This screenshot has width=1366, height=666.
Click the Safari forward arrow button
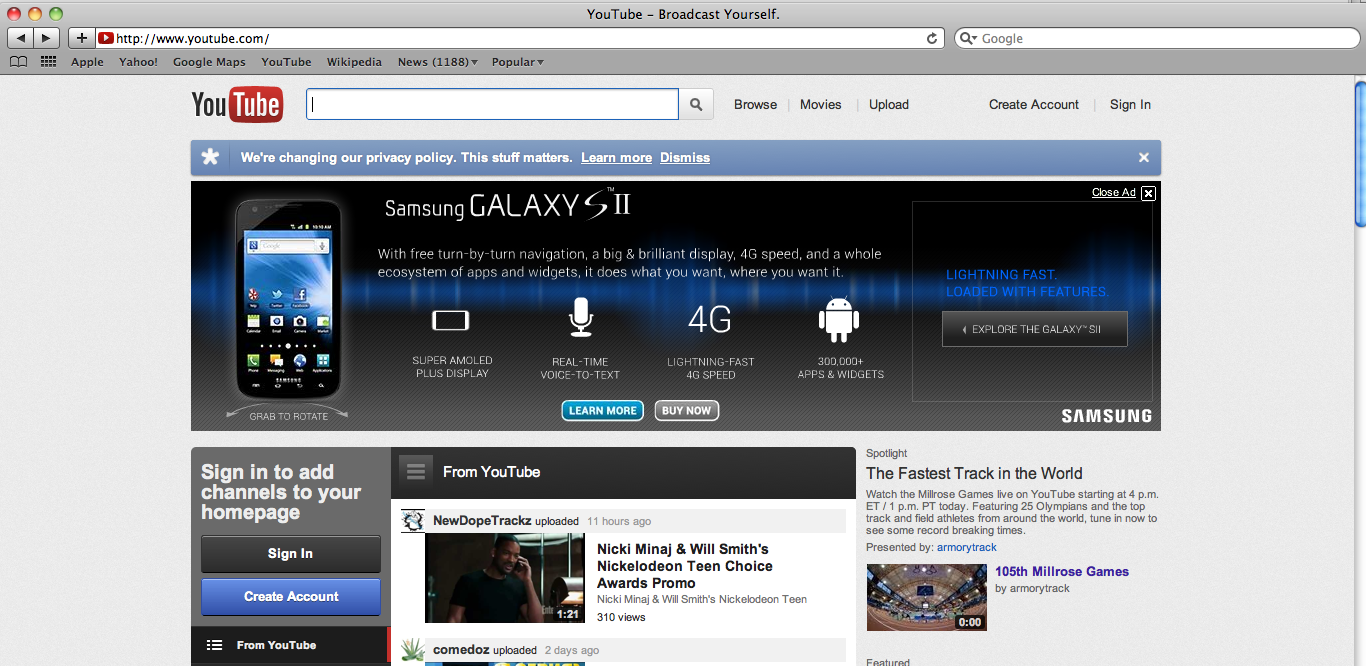pyautogui.click(x=47, y=38)
